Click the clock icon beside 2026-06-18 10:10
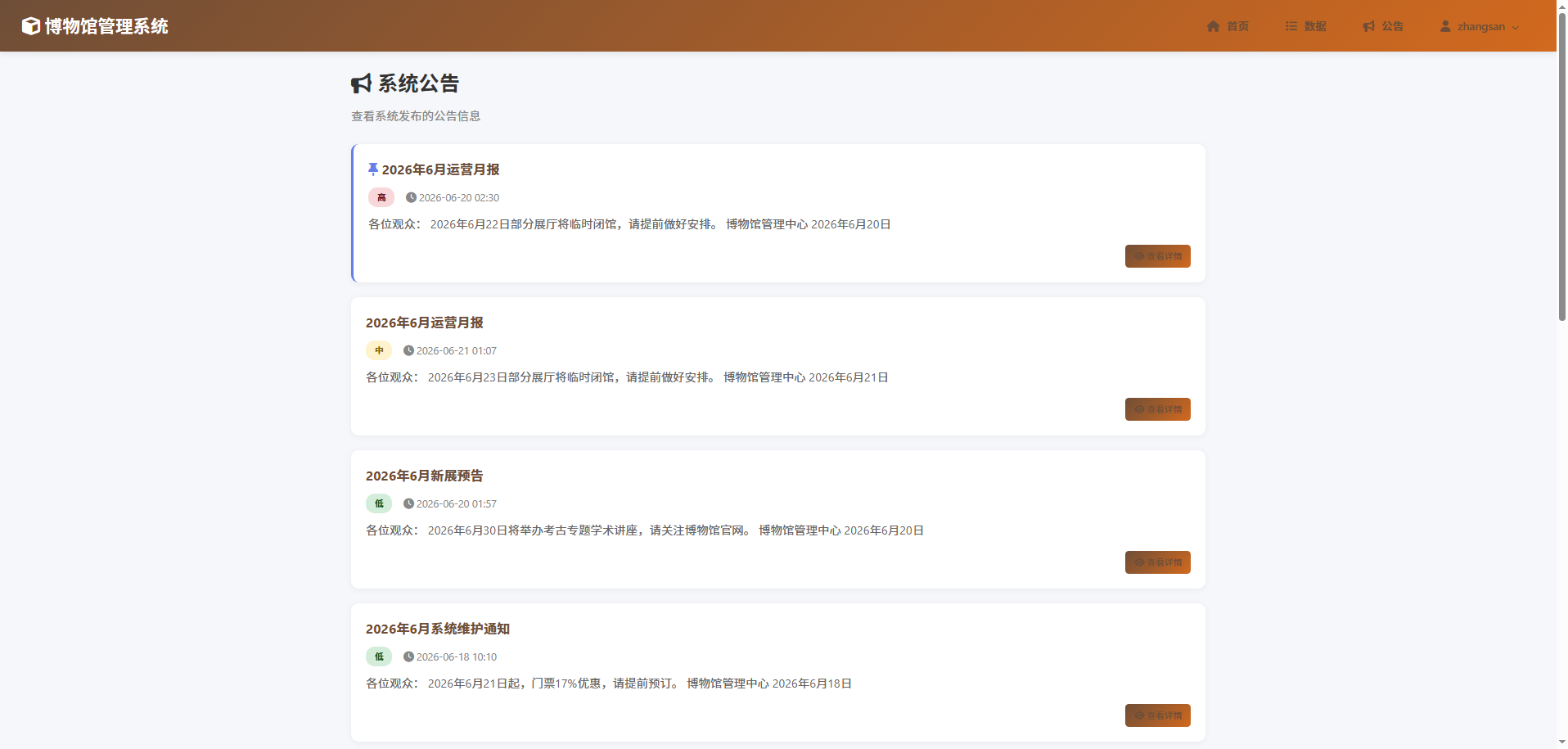1568x749 pixels. pyautogui.click(x=408, y=657)
